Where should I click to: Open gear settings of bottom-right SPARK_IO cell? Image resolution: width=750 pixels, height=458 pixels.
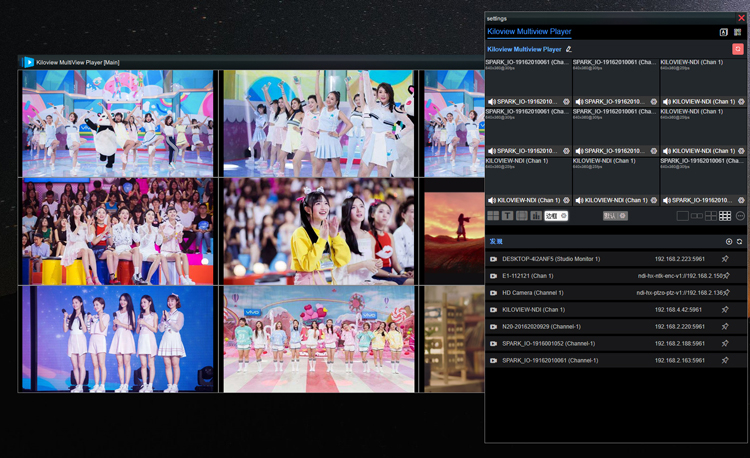tap(741, 200)
